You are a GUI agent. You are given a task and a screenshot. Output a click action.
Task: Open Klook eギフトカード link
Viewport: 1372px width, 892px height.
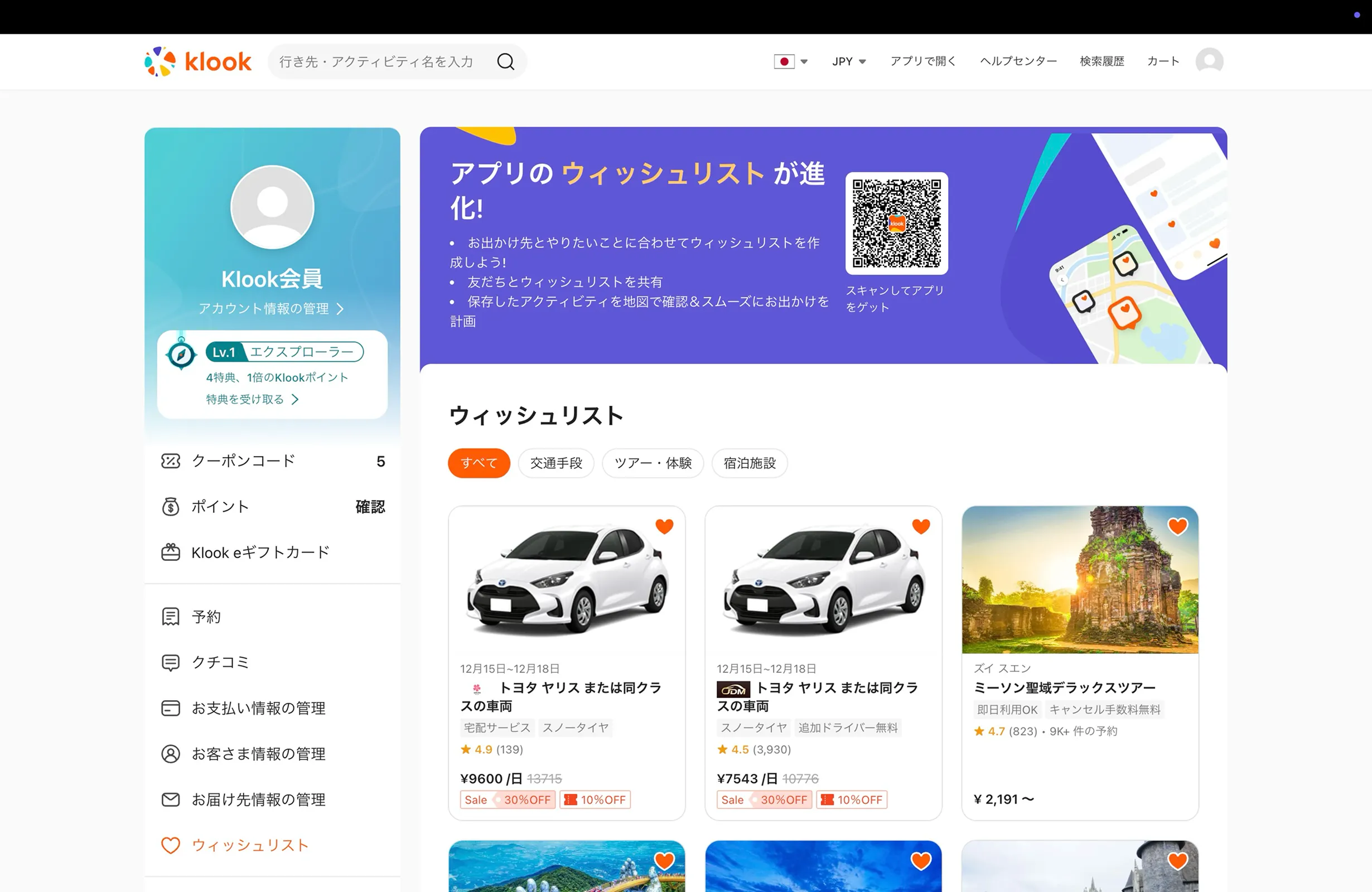[x=272, y=552]
